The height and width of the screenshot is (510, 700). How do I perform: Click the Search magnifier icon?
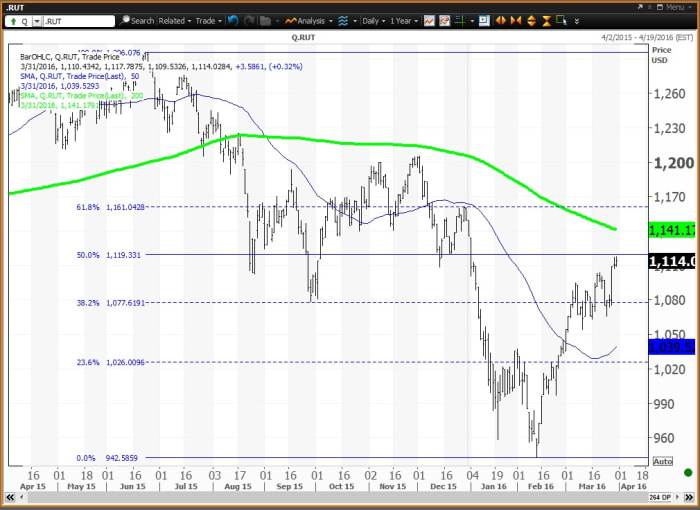(x=125, y=21)
